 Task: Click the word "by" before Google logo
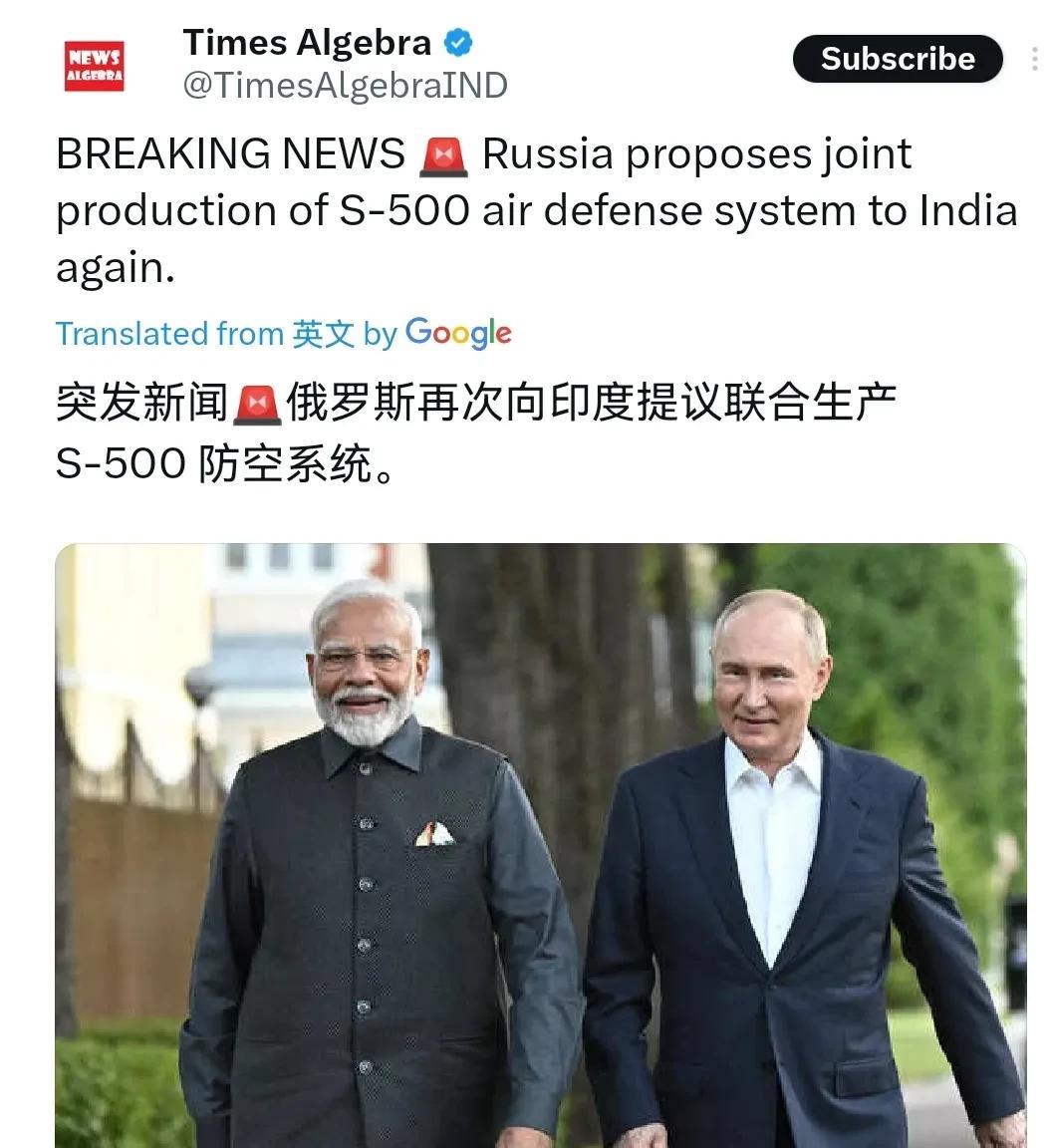click(380, 335)
